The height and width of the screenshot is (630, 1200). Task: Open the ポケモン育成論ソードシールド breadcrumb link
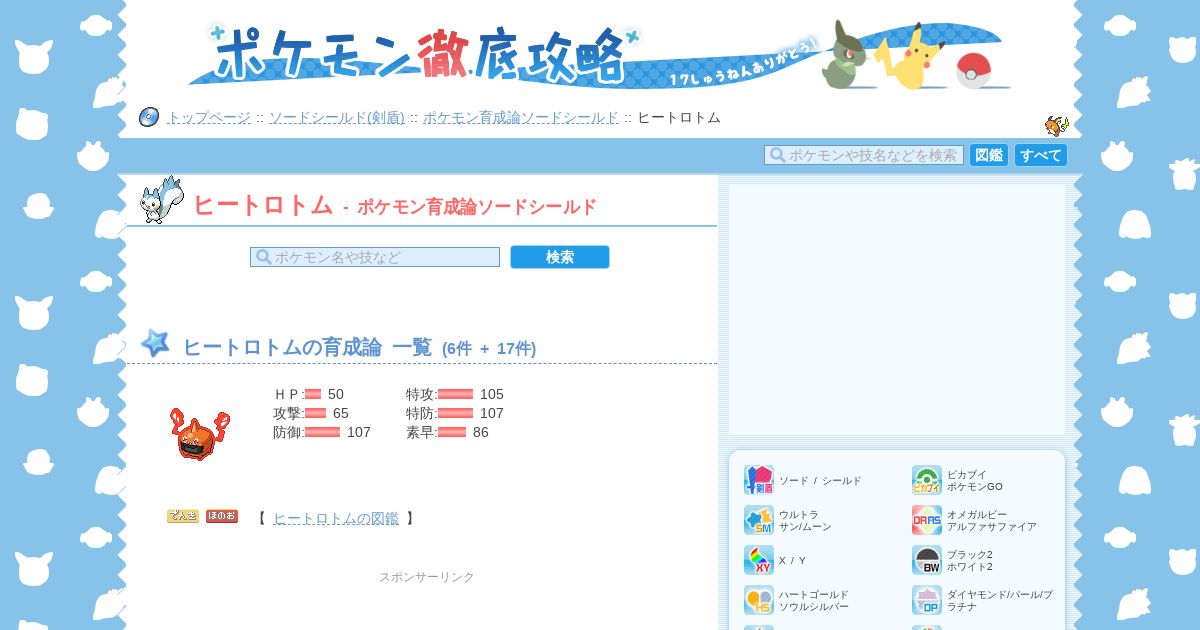pos(521,118)
